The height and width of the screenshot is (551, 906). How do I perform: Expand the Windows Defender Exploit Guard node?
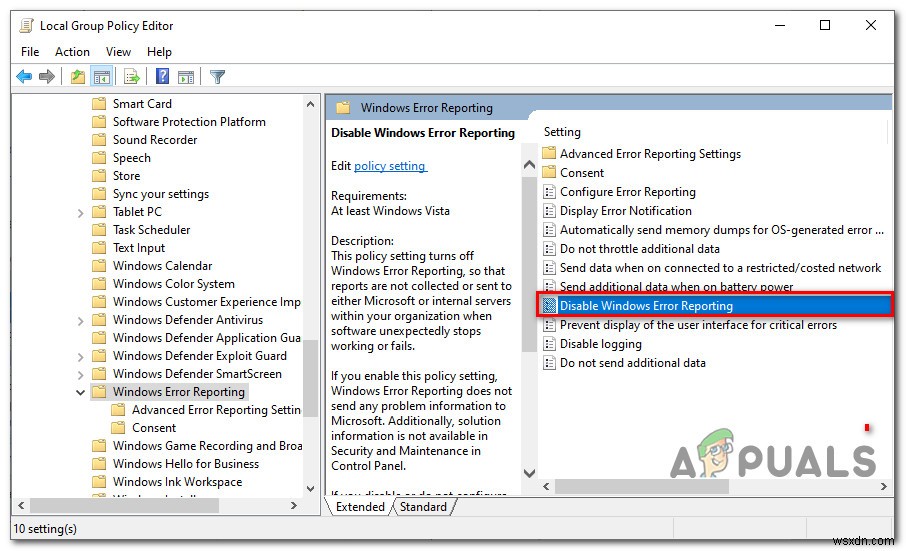point(80,358)
